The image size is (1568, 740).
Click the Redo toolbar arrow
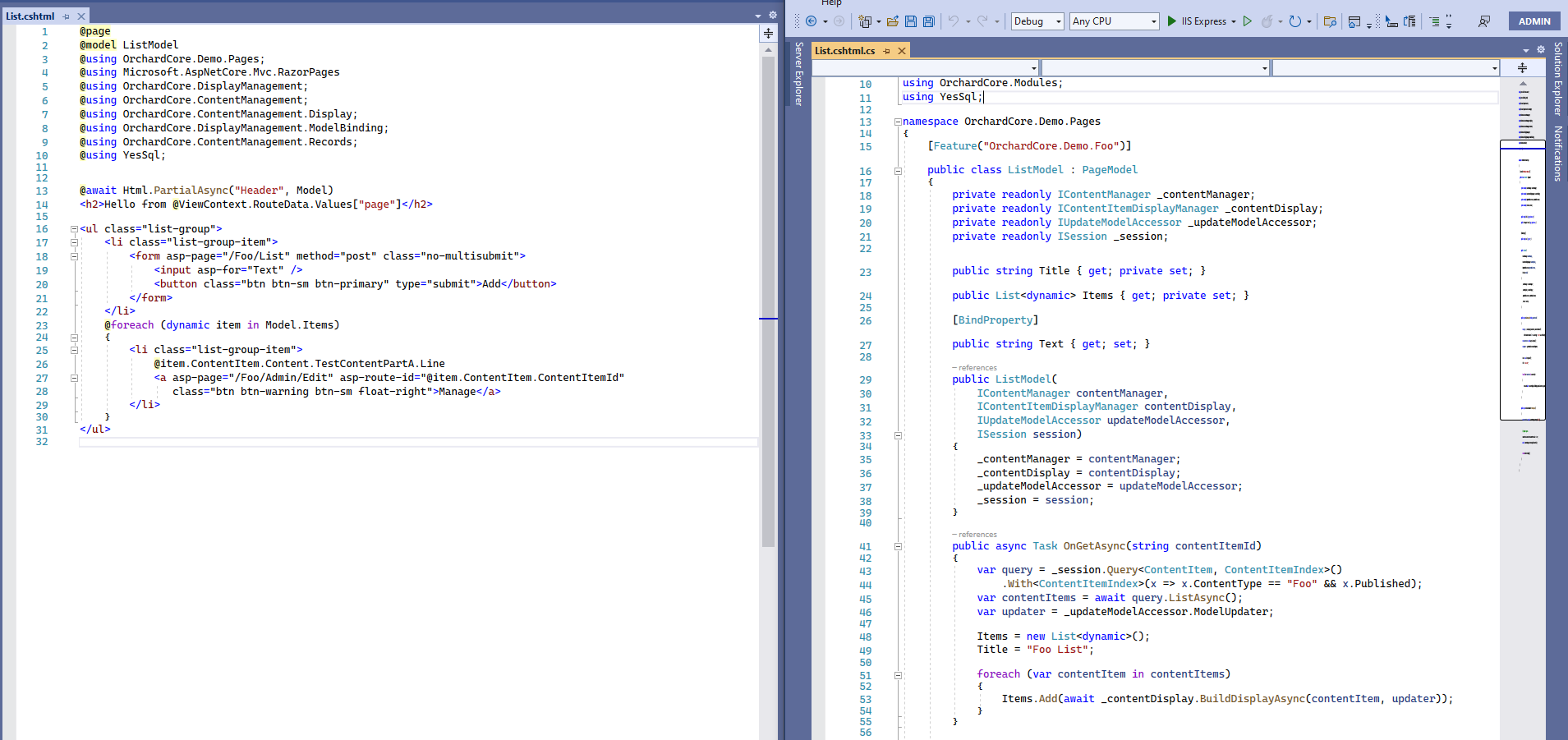pyautogui.click(x=982, y=21)
